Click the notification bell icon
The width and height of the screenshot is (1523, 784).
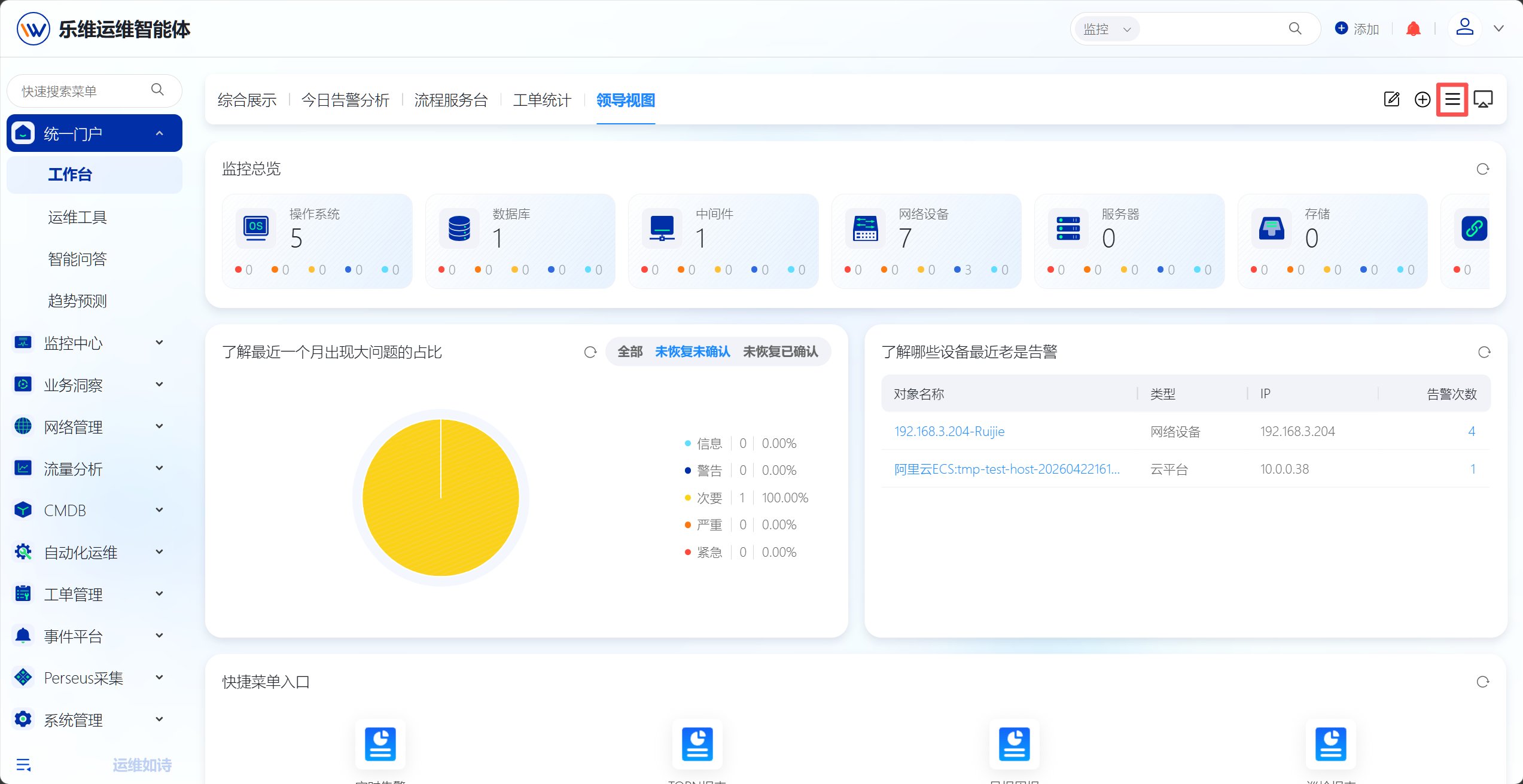click(1414, 29)
